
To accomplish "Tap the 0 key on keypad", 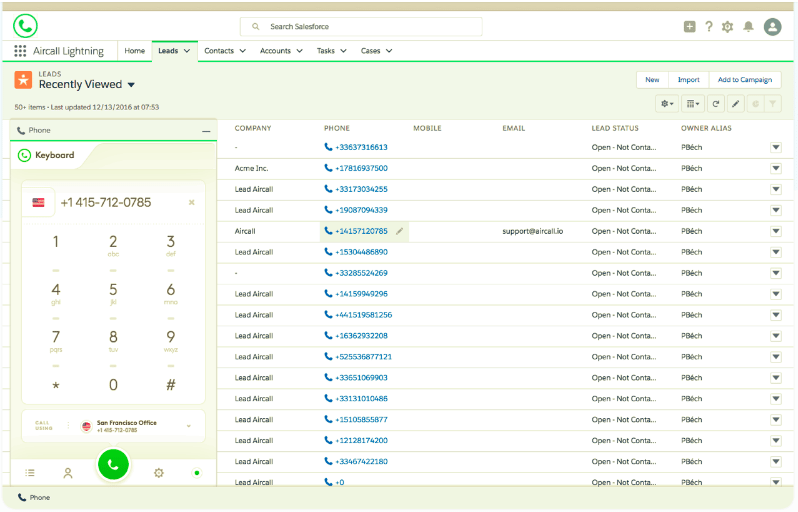I will [113, 385].
